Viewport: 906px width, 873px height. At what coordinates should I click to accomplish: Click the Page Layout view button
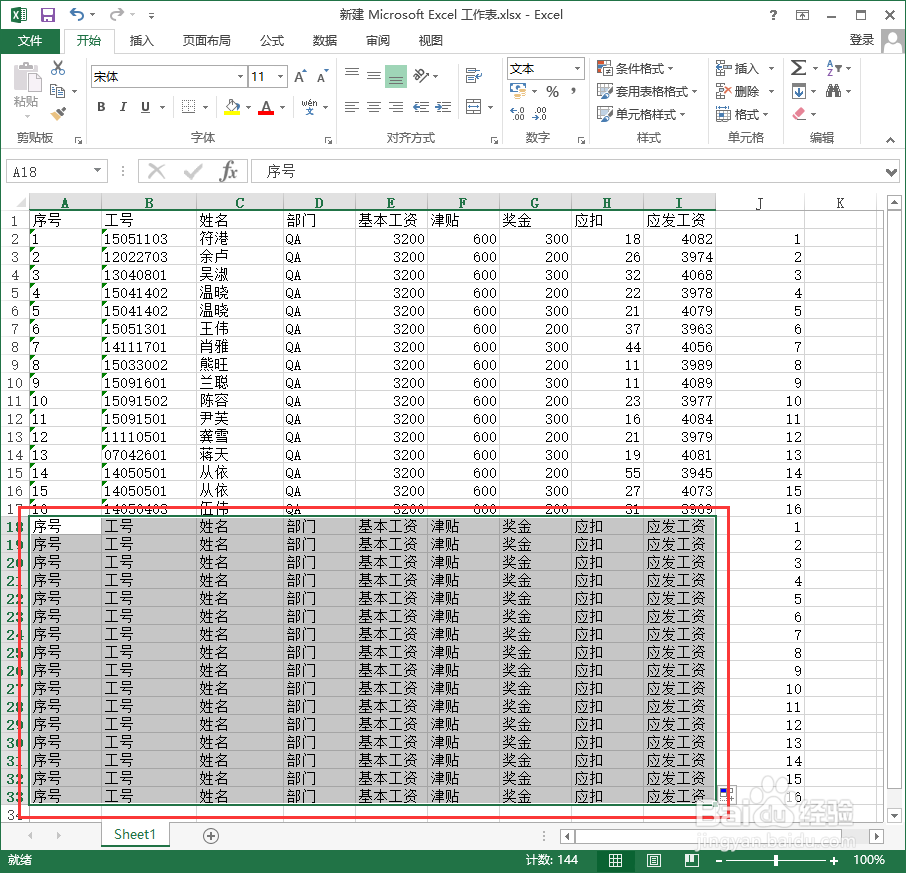[653, 860]
